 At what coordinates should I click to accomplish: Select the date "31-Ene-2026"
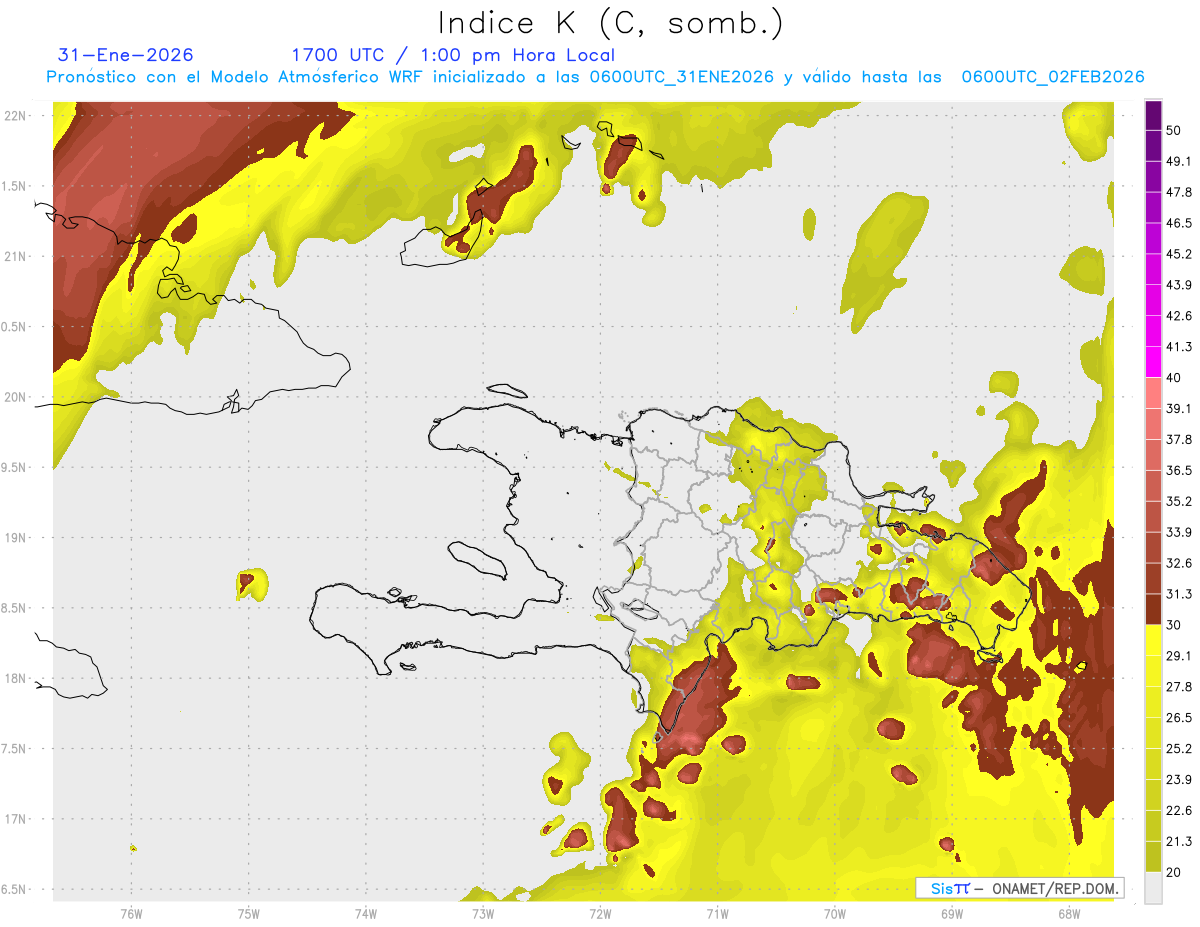click(126, 55)
